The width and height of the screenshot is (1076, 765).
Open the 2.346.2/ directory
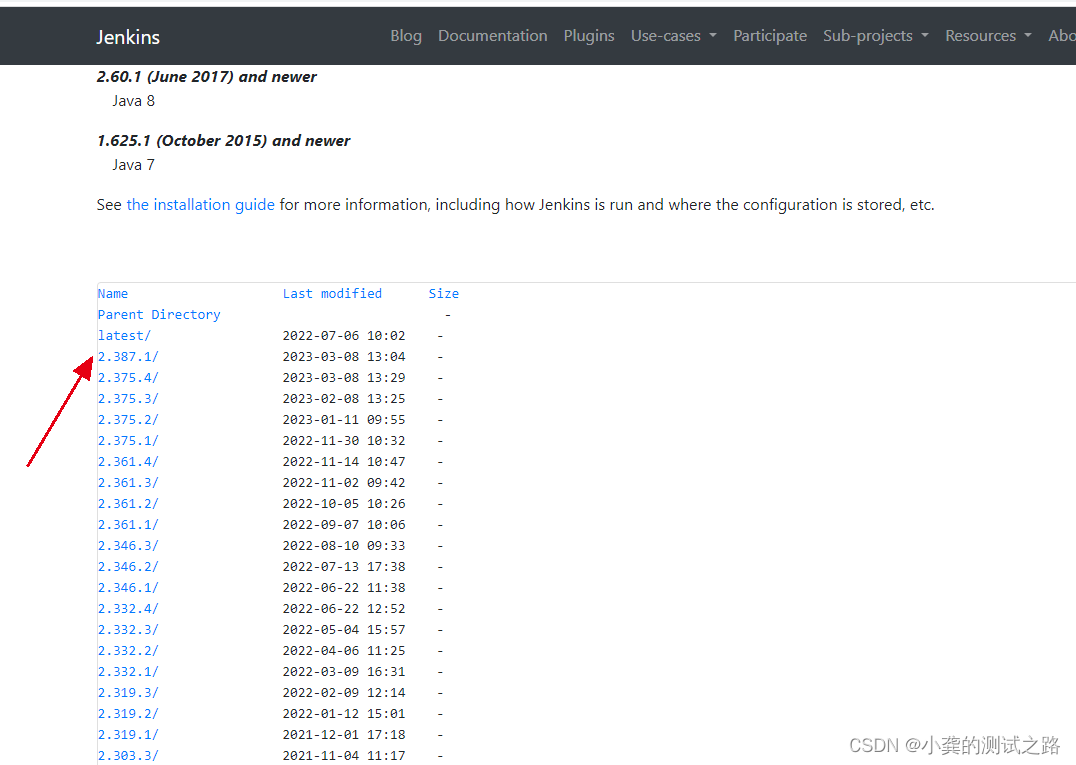click(x=128, y=567)
